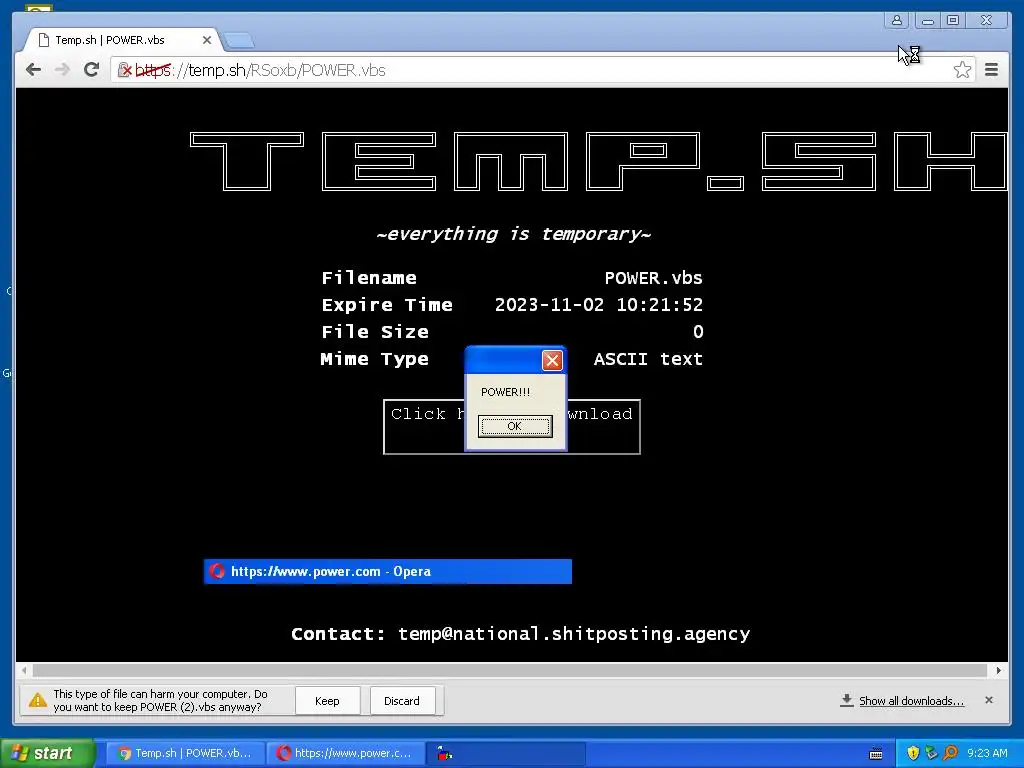Click the address bar URL
1024x768 pixels.
point(261,70)
